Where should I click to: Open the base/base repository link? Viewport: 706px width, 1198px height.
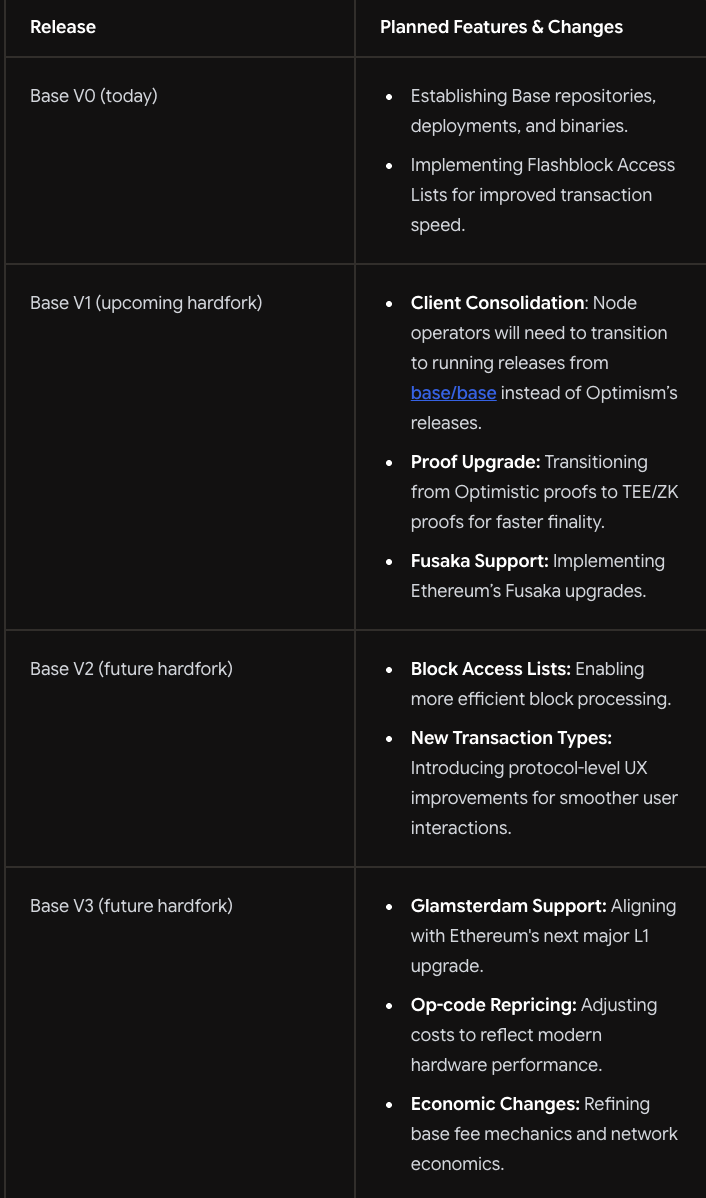click(453, 393)
